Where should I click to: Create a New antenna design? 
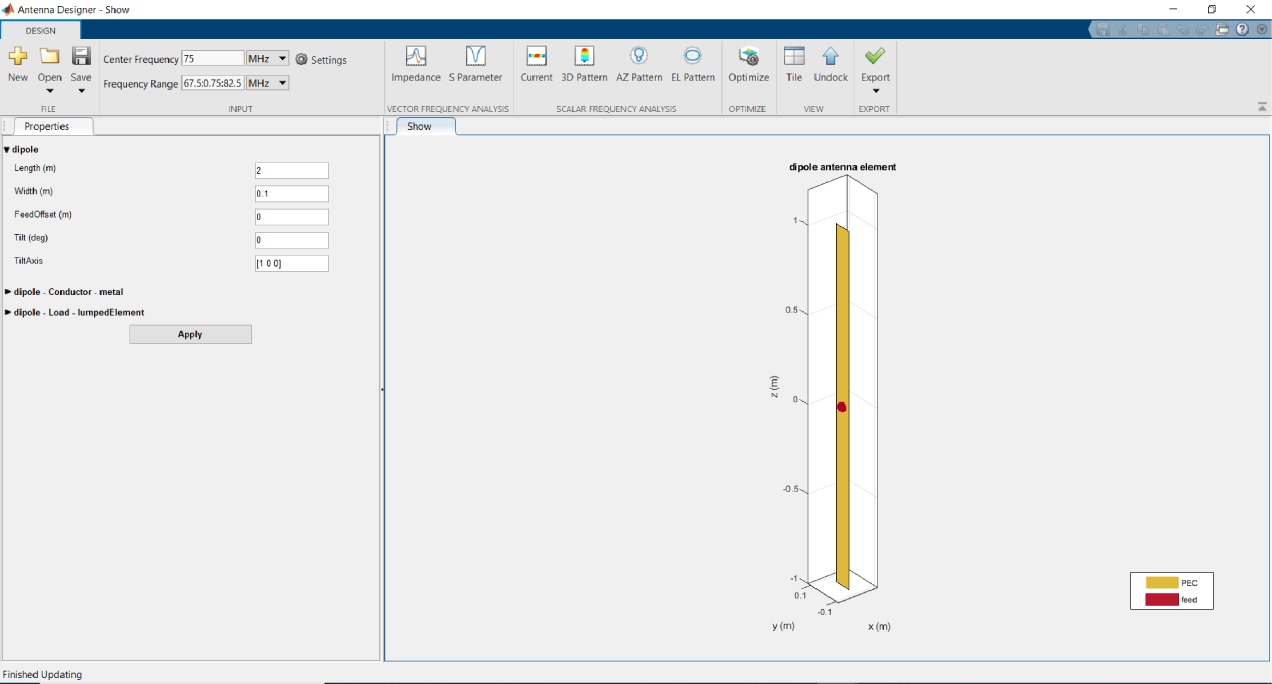pyautogui.click(x=18, y=64)
